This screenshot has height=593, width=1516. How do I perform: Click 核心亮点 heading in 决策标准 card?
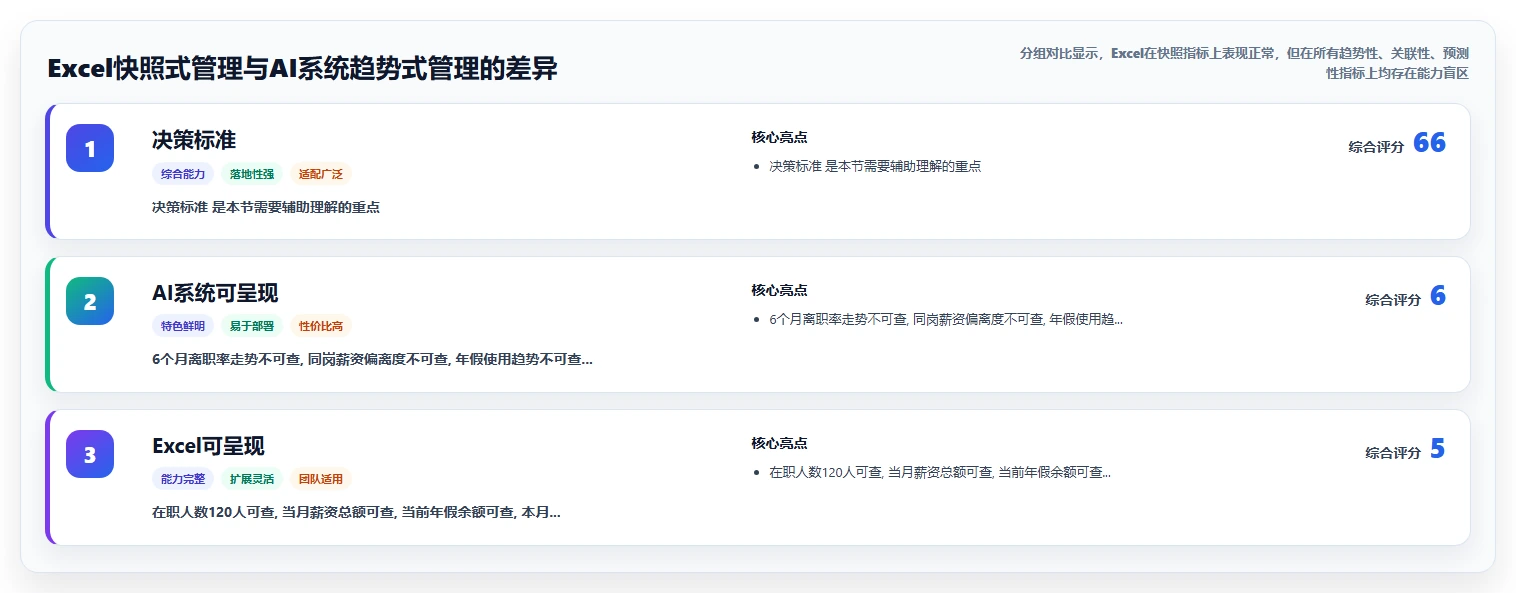(779, 137)
